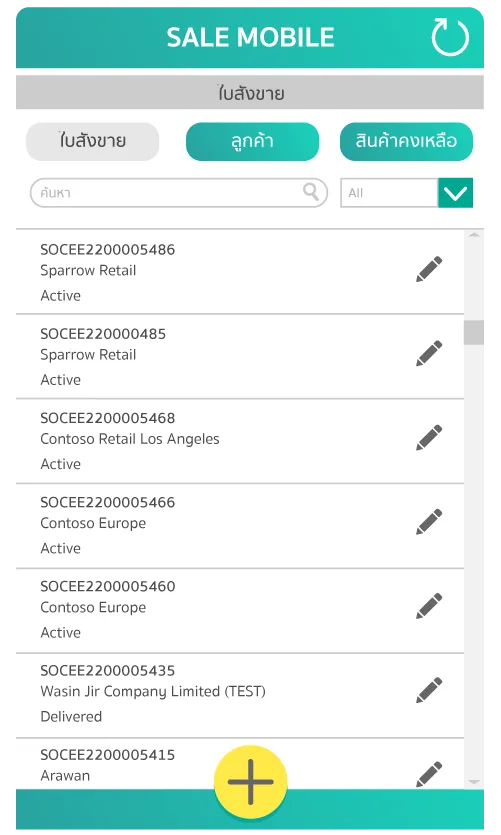This screenshot has width=501, height=835.
Task: Edit order SOCEE220000485 with pencil icon
Action: tap(429, 353)
